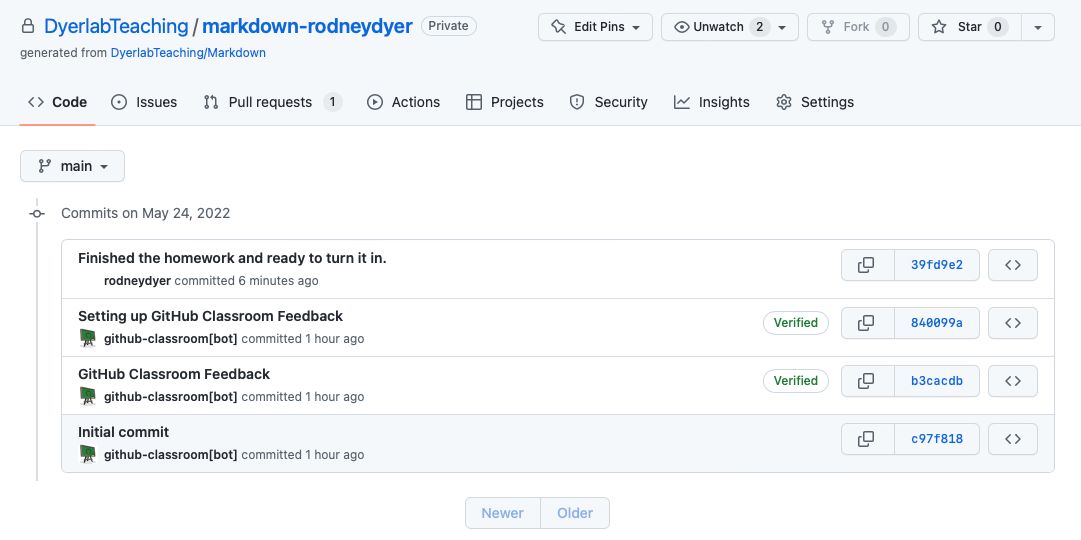Open commit 'Setting up GitHub Classroom Feedback'
This screenshot has height=540, width=1081.
(210, 316)
